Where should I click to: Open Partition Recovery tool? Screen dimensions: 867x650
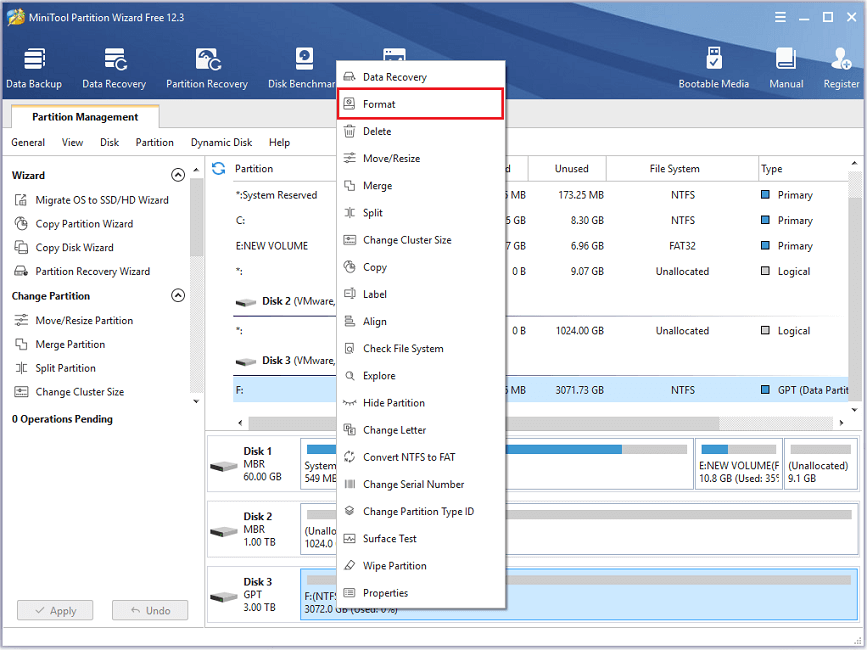207,69
